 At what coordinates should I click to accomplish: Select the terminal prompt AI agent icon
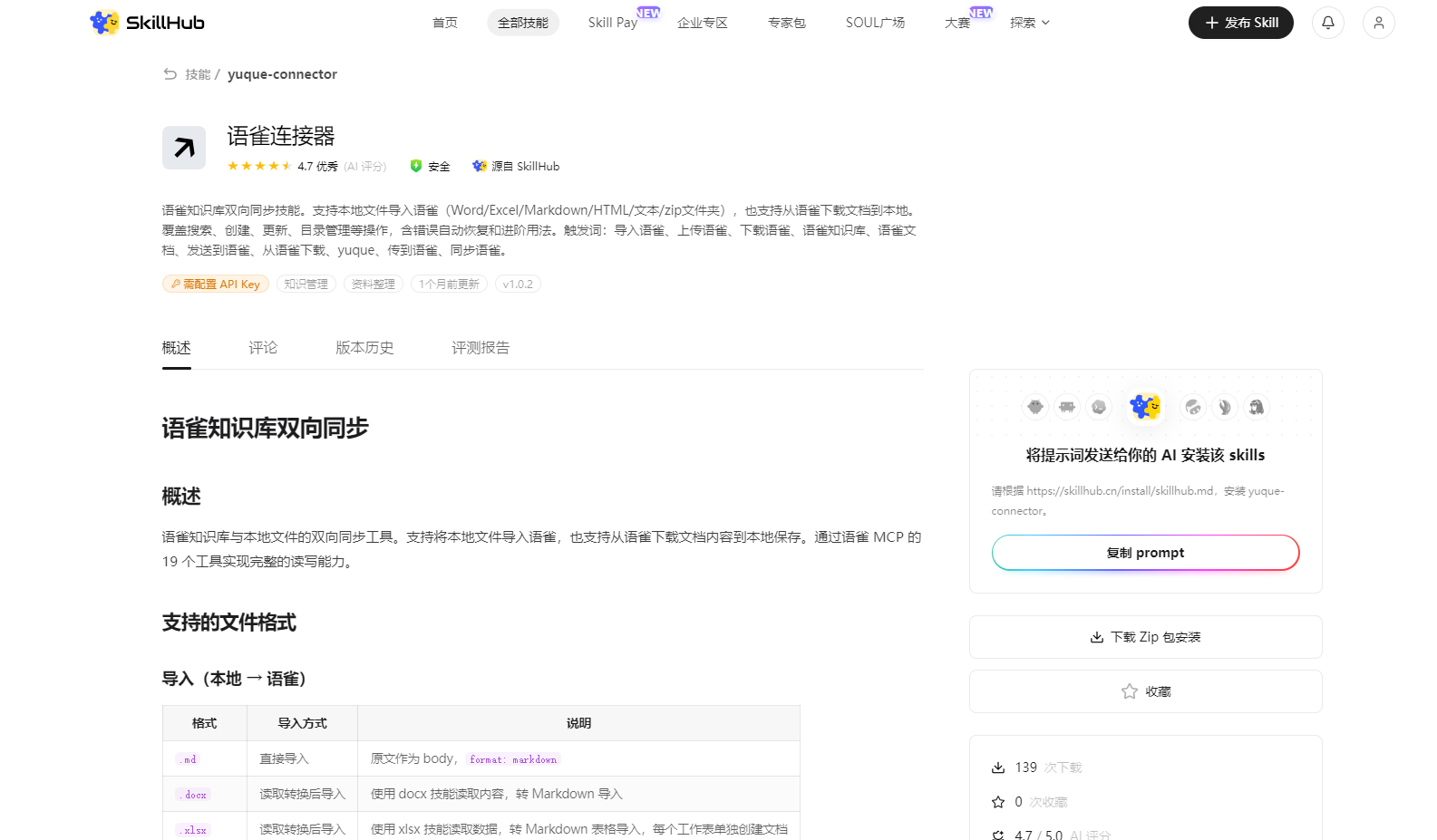[x=1099, y=407]
